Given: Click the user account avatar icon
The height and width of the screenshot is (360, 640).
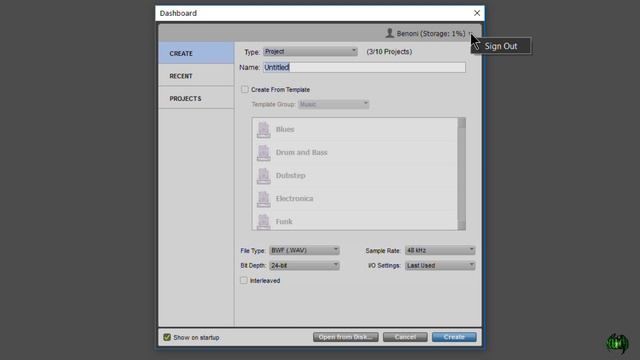Looking at the screenshot, I should [x=389, y=33].
